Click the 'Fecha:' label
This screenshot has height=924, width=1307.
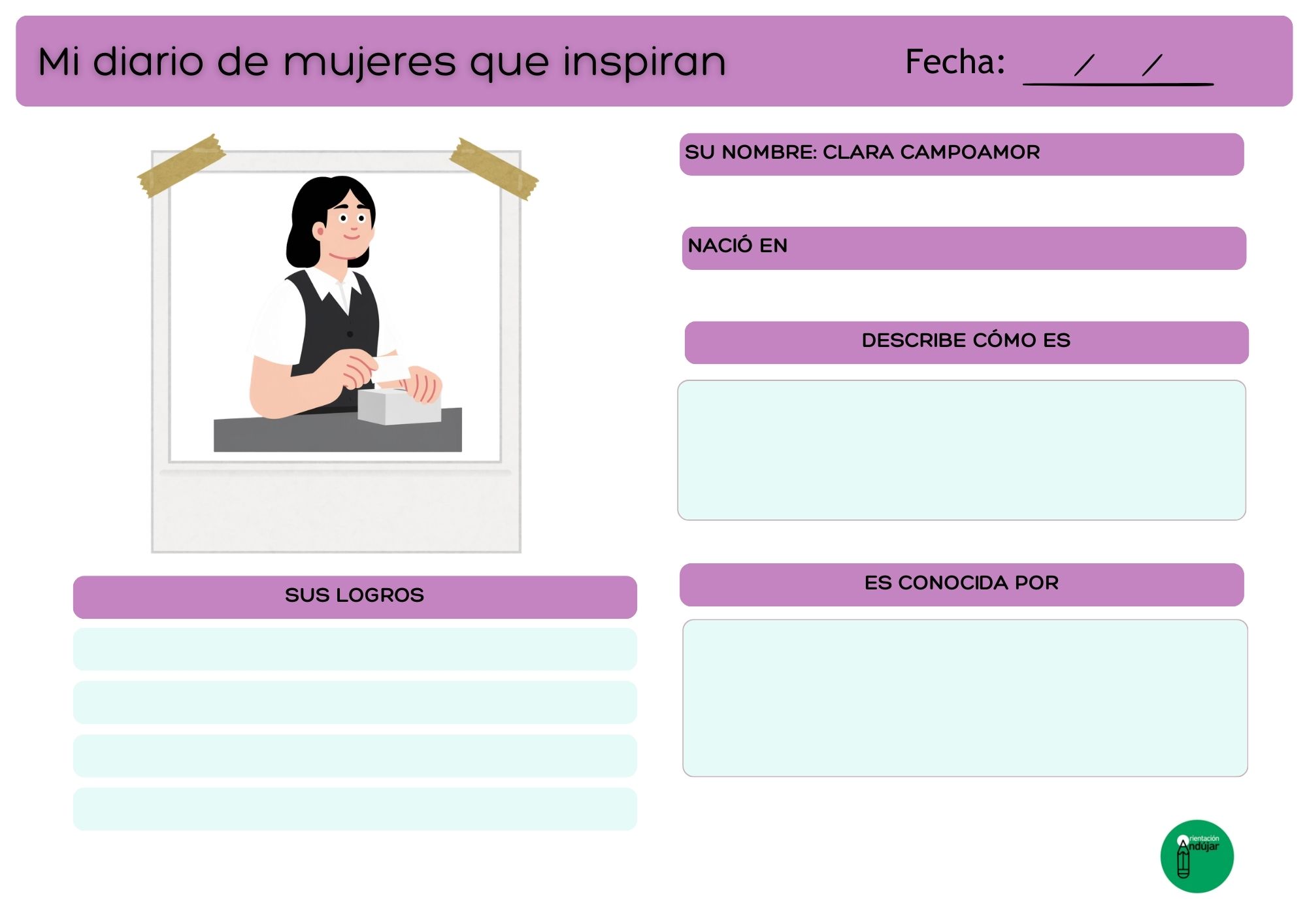[x=955, y=62]
